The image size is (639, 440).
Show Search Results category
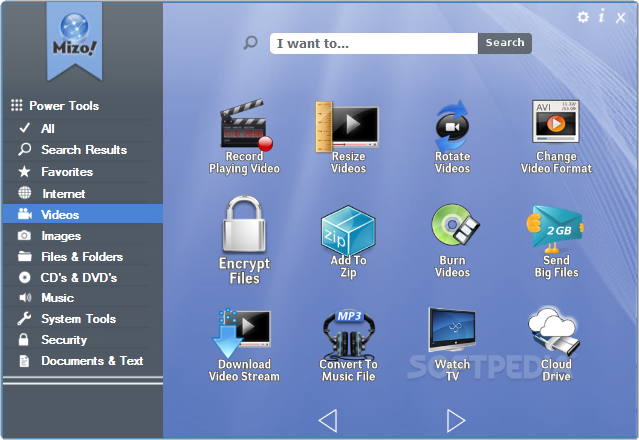[83, 150]
